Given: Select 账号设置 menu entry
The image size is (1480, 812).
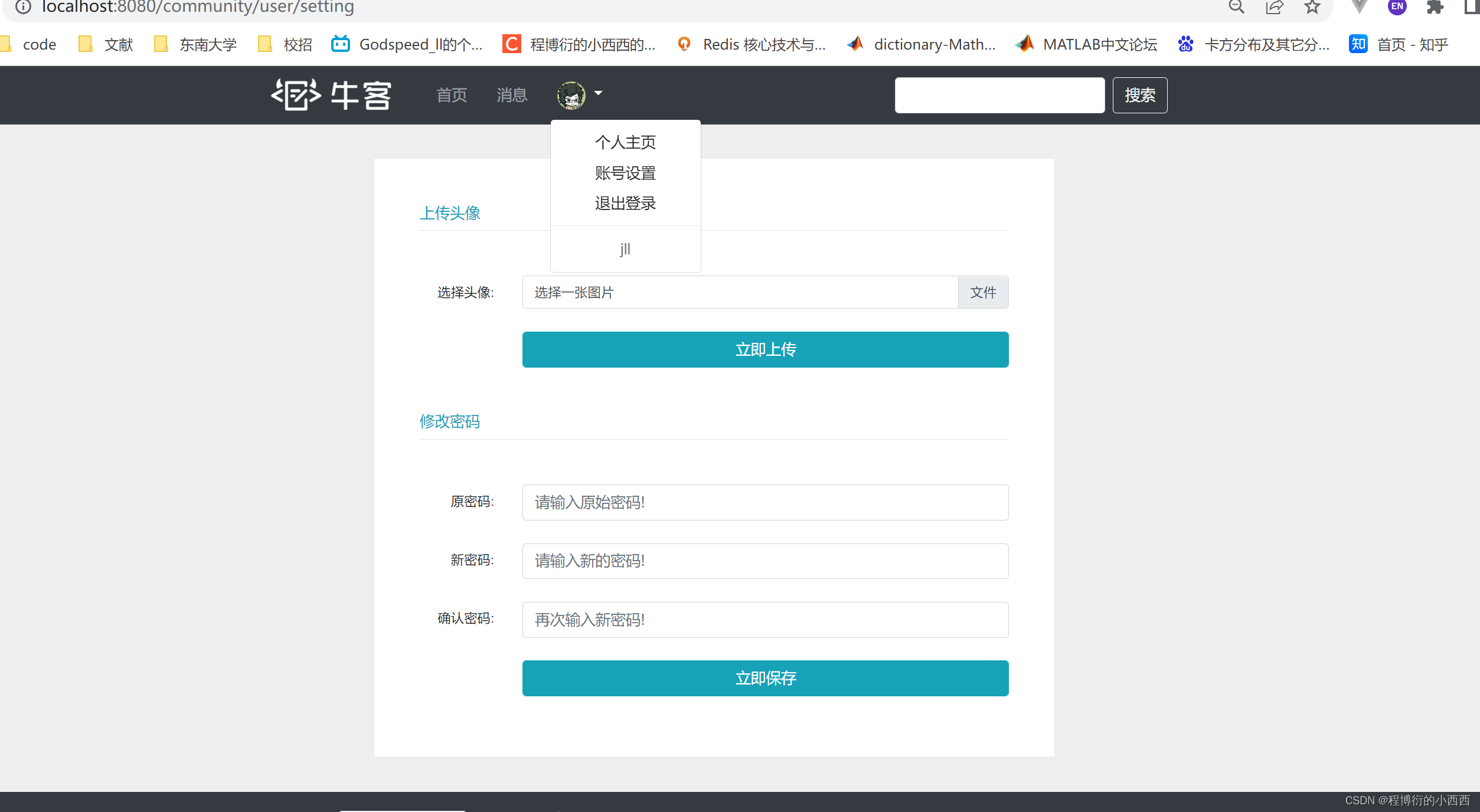Looking at the screenshot, I should coord(625,173).
